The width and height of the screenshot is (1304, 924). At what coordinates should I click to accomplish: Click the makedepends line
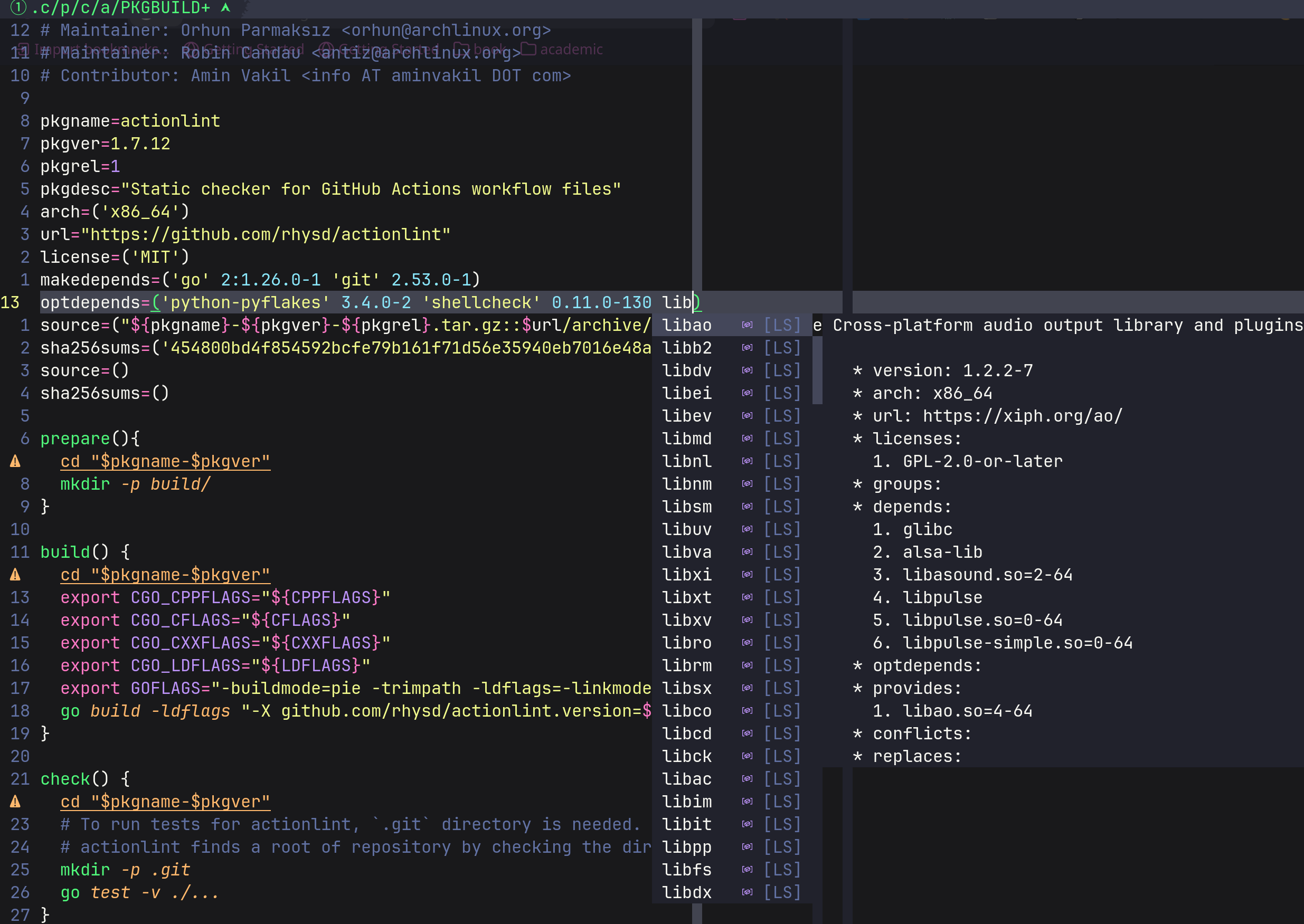coord(261,280)
